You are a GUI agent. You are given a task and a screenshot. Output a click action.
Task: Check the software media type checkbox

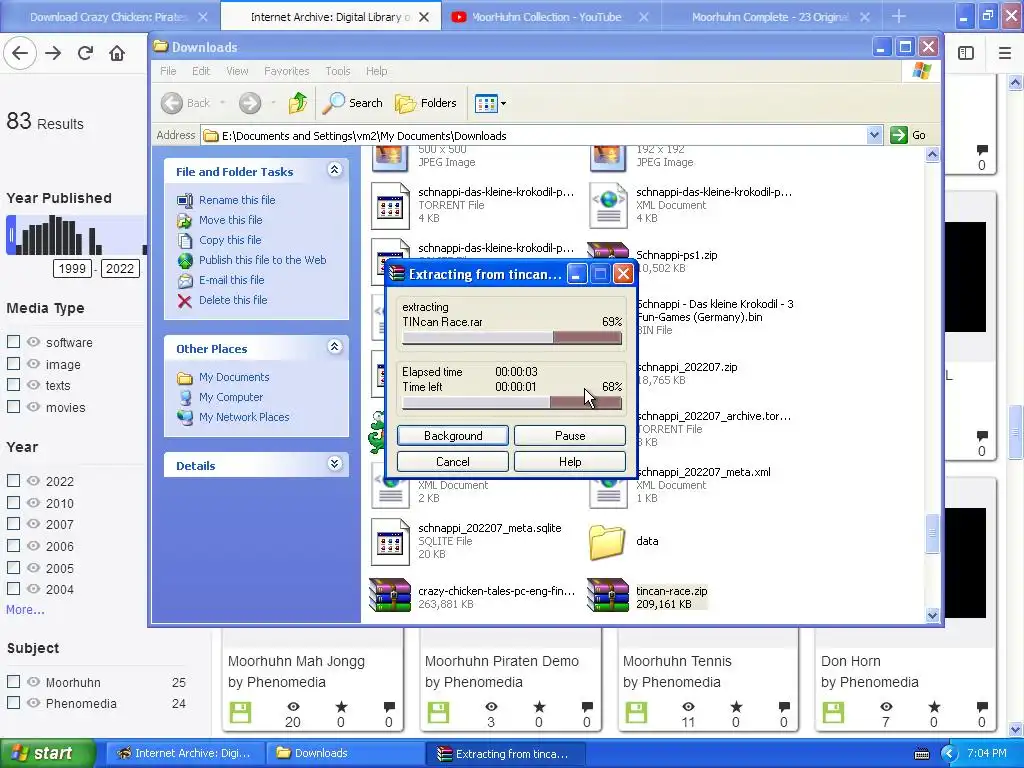coord(13,342)
